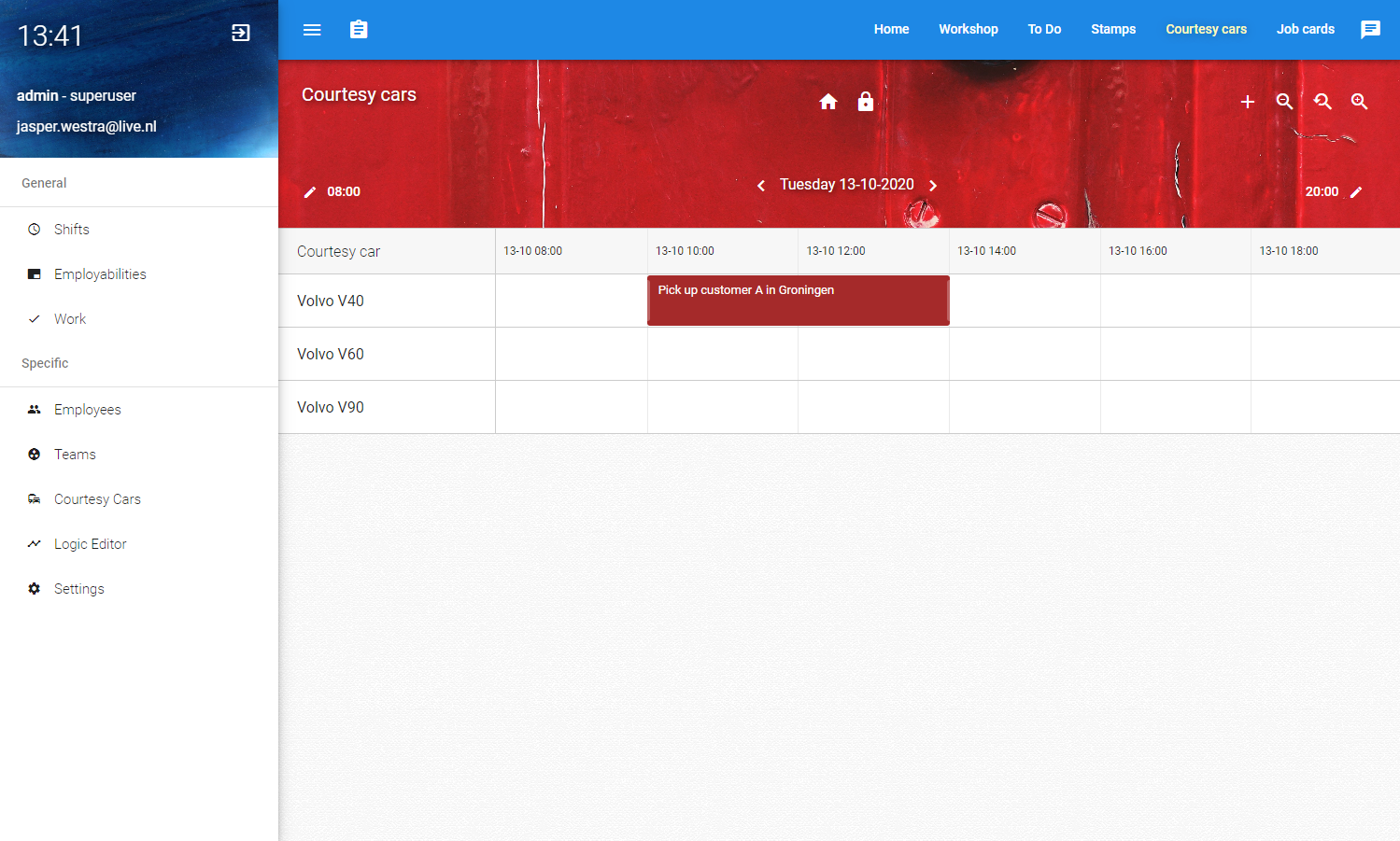
Task: Open the Home tab
Action: 892,29
